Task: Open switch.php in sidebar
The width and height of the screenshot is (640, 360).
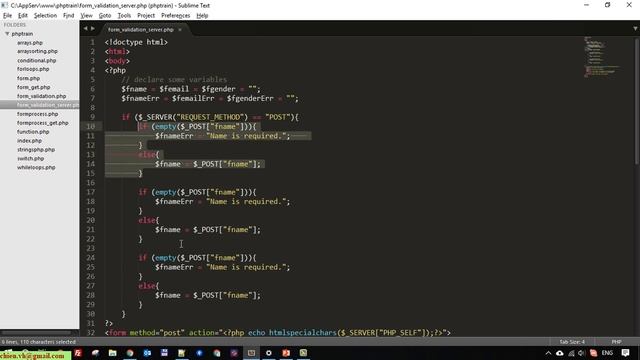Action: pyautogui.click(x=31, y=158)
